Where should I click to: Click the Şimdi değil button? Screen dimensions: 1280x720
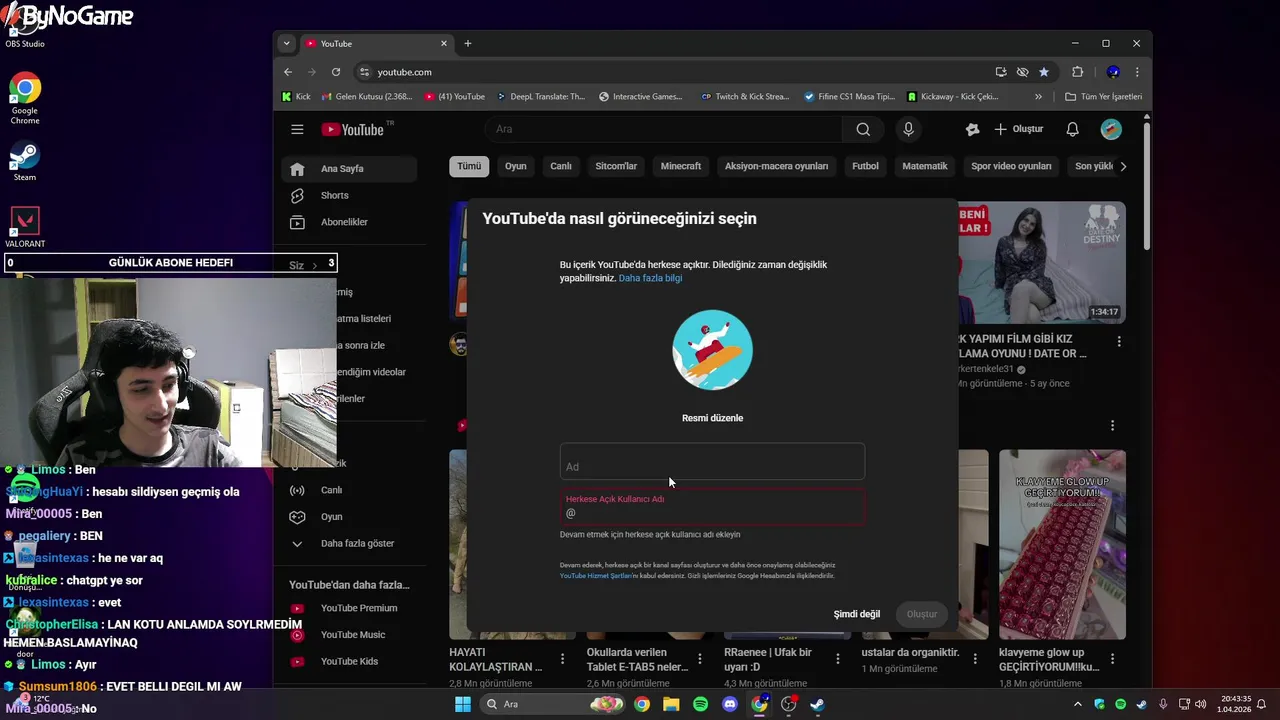pos(857,614)
